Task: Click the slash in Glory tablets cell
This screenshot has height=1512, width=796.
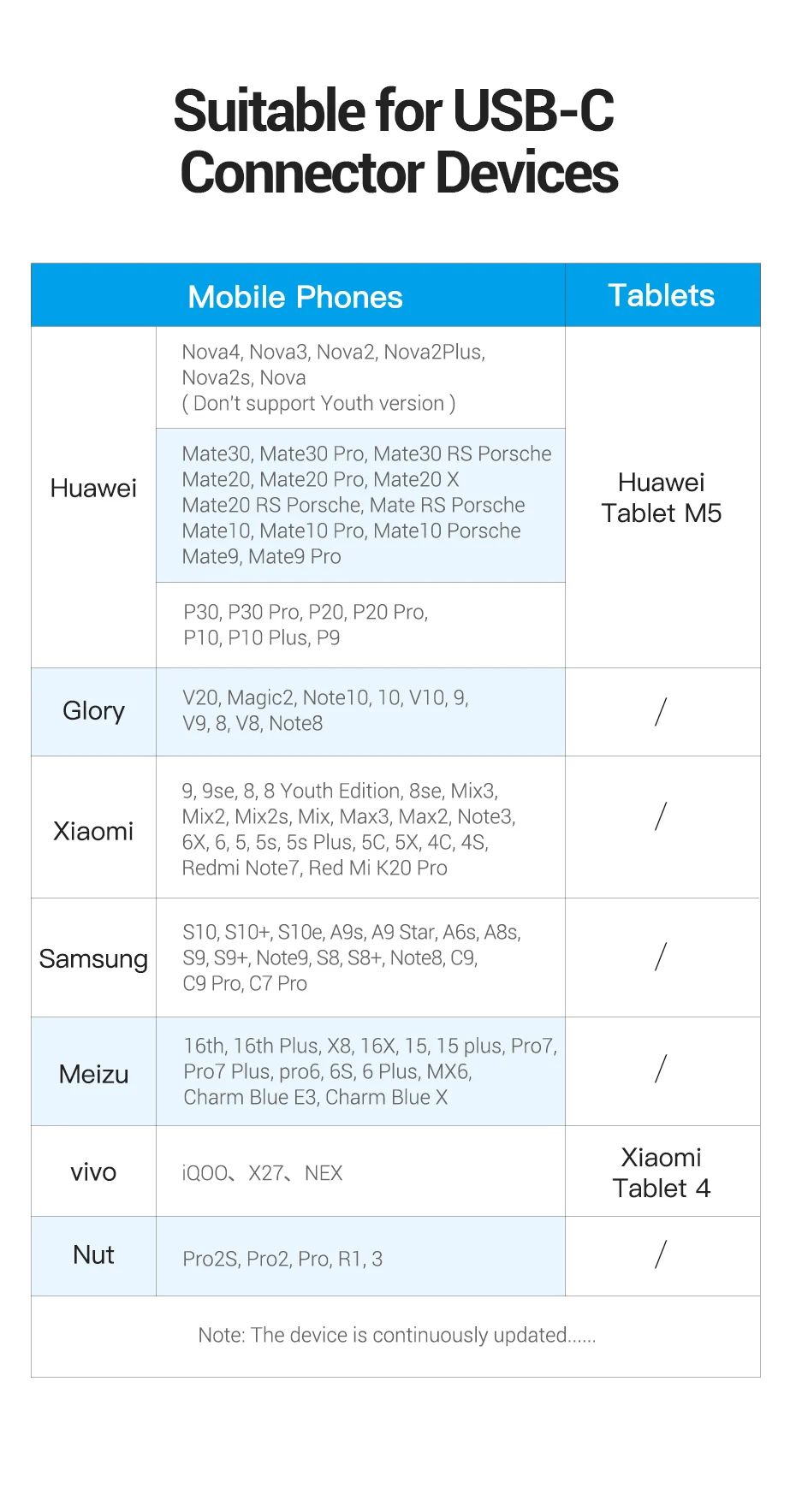Action: [660, 711]
